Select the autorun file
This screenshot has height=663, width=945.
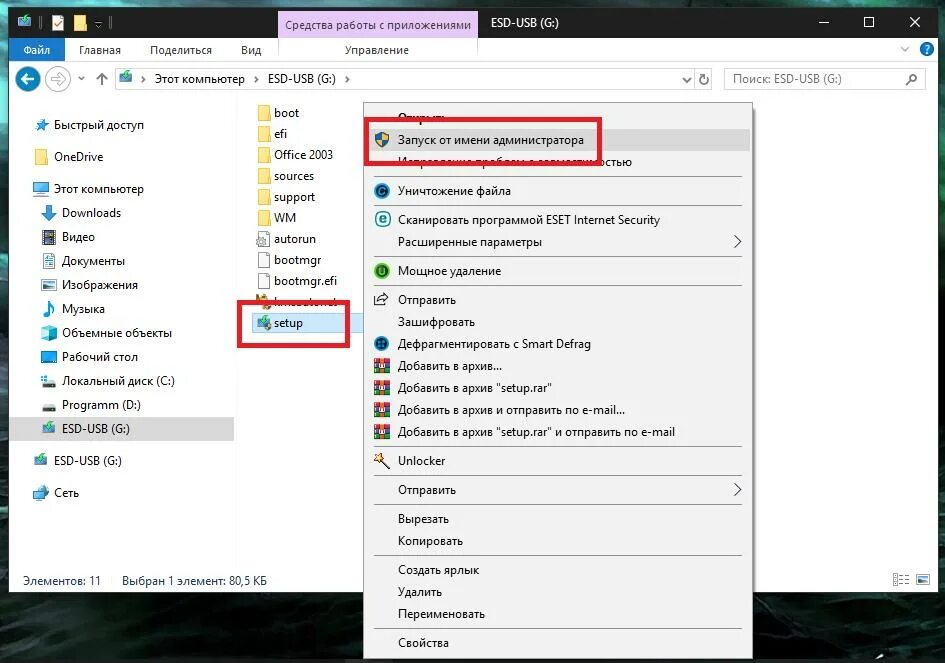[295, 239]
